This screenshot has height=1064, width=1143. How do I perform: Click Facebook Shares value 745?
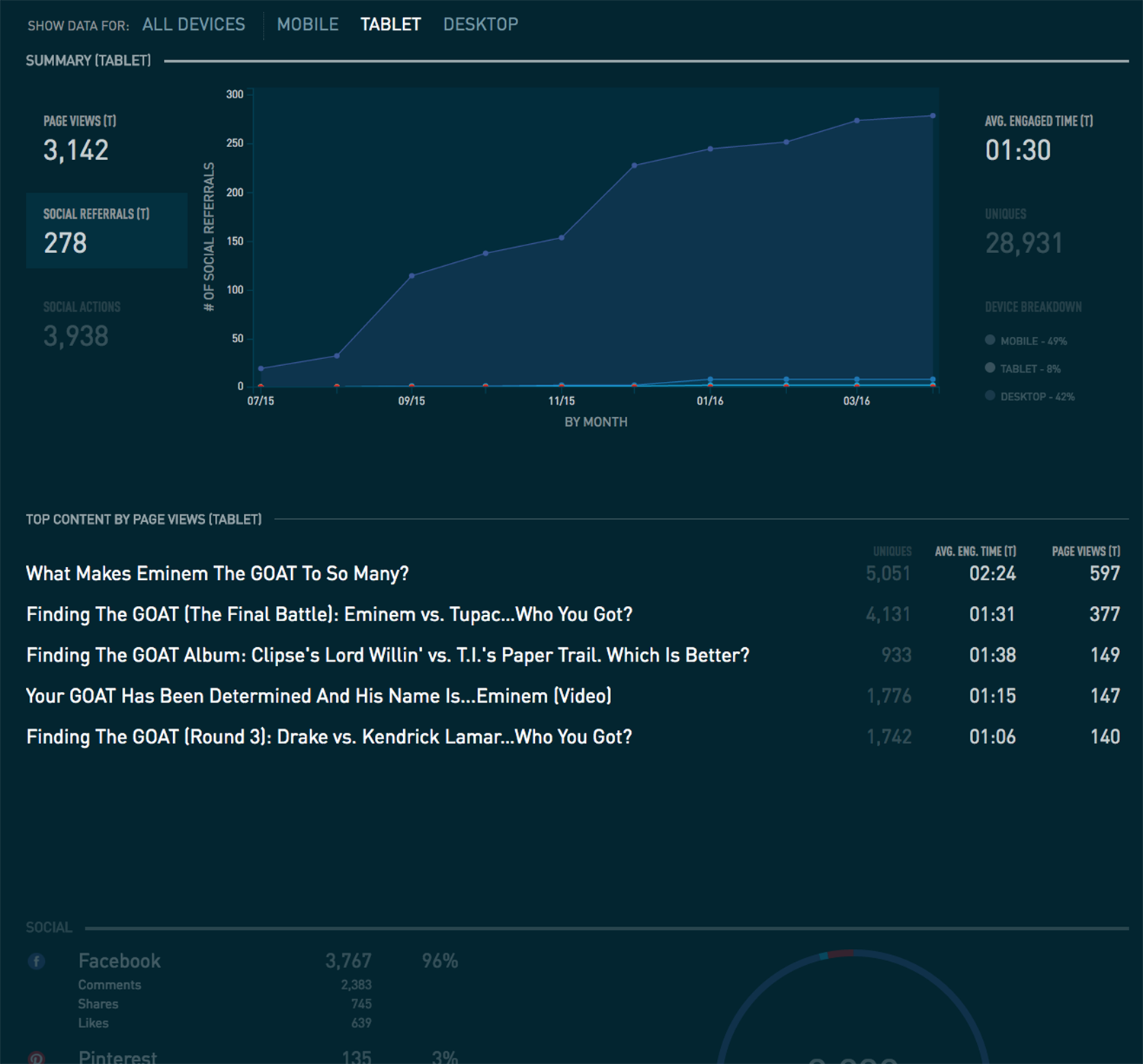pos(361,1004)
